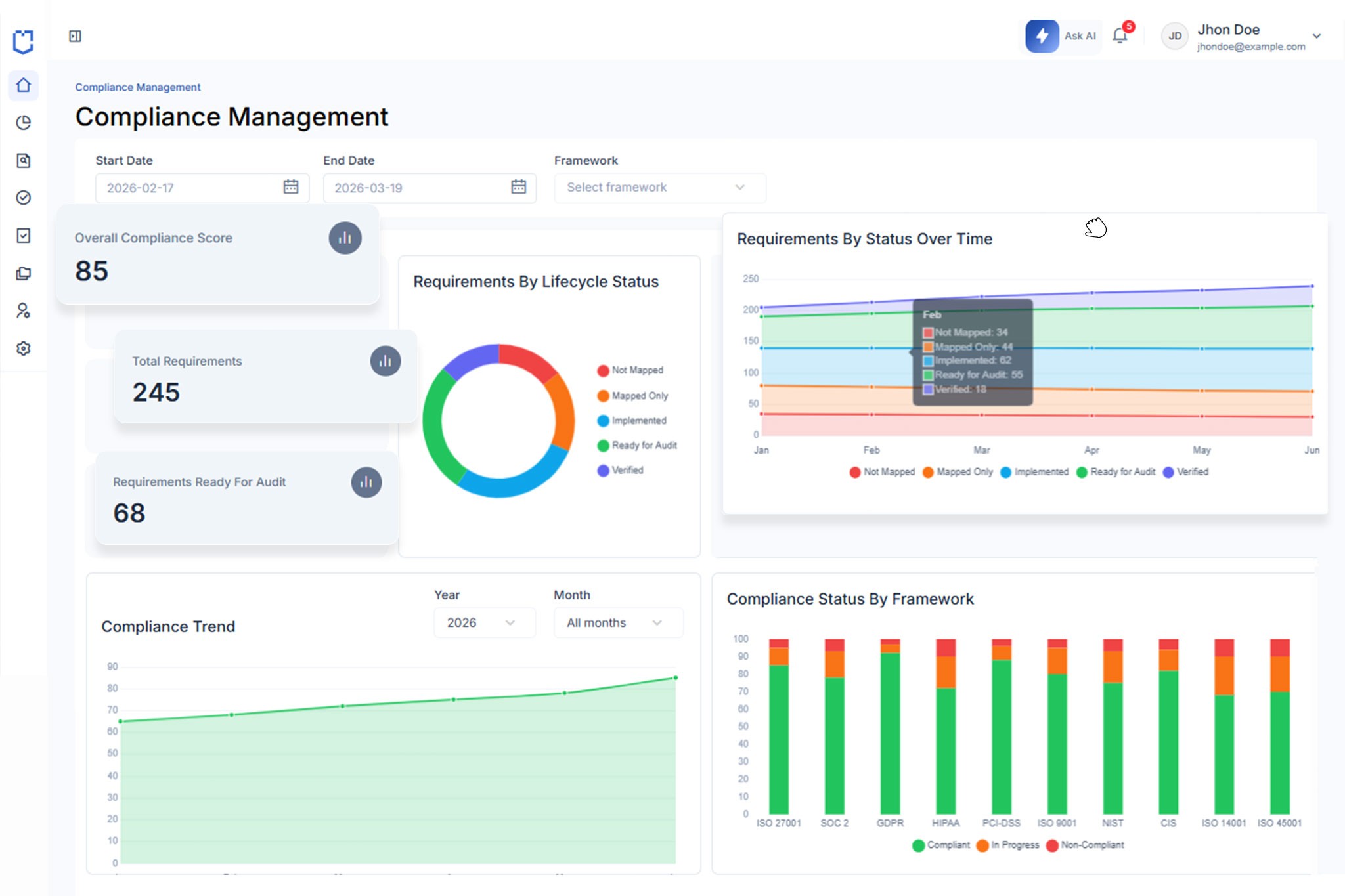Click the home icon in sidebar
The height and width of the screenshot is (896, 1345).
tap(24, 85)
